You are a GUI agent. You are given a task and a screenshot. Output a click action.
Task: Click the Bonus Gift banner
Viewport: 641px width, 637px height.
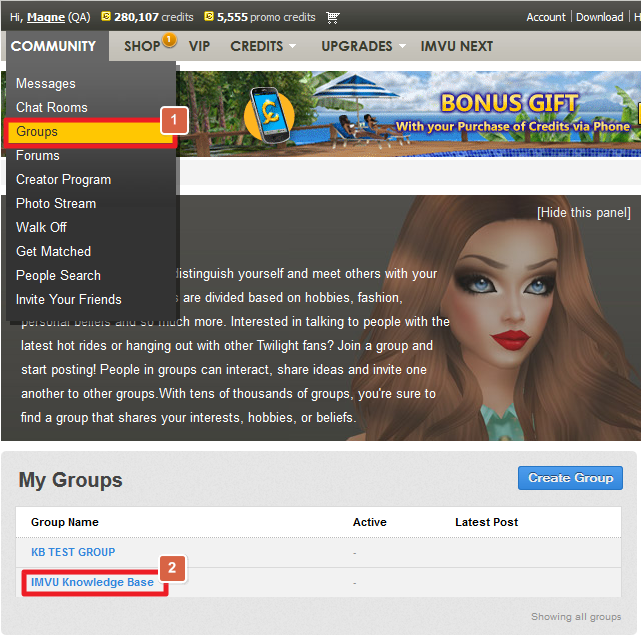pos(409,114)
